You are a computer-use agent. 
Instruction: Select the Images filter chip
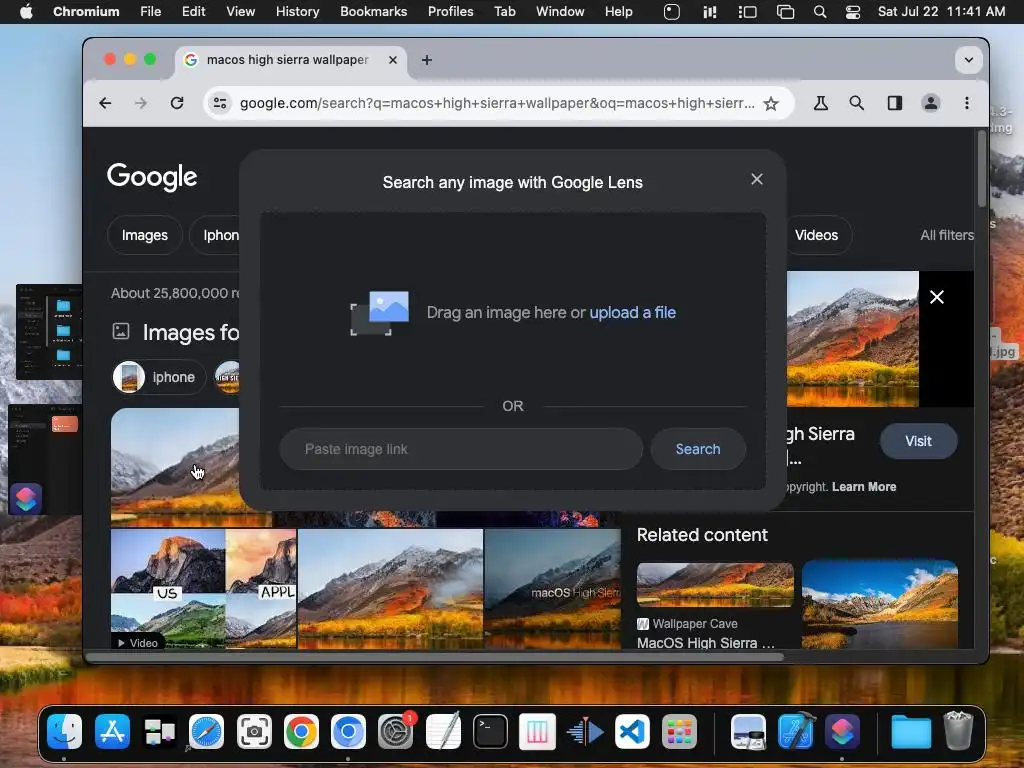click(x=144, y=235)
